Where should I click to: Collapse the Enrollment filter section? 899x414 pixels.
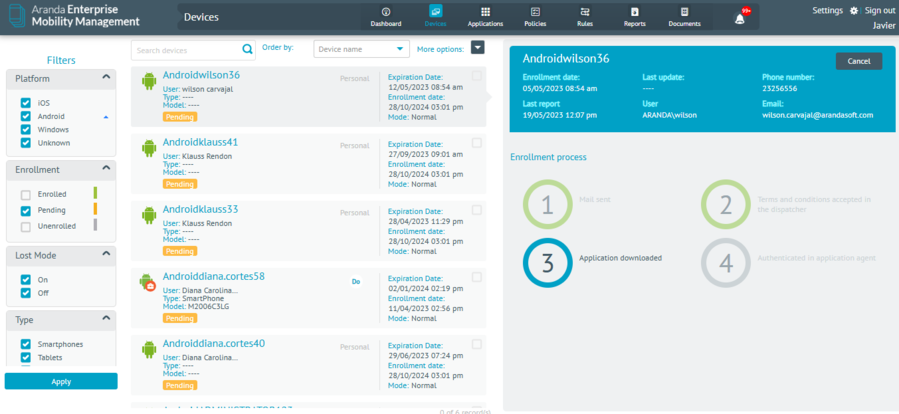click(x=106, y=169)
